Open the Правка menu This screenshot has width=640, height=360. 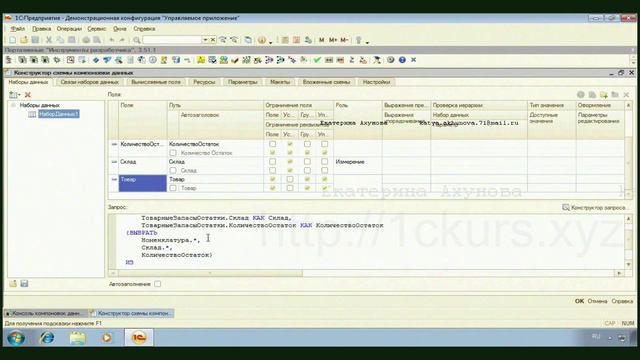[42, 29]
